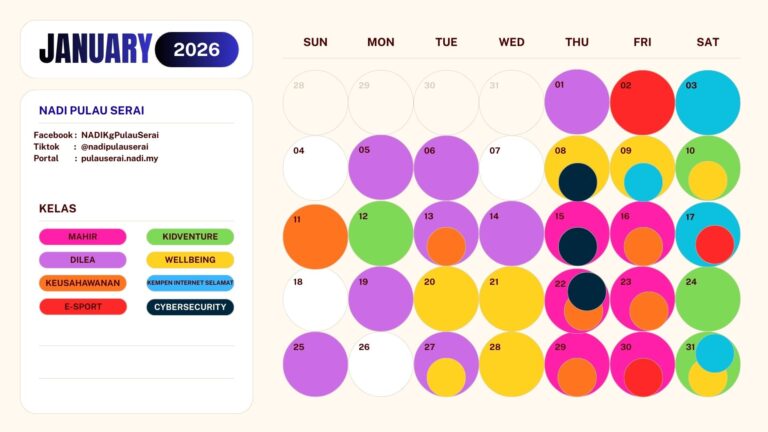Click the pink MAHIR legend pill

(x=83, y=237)
